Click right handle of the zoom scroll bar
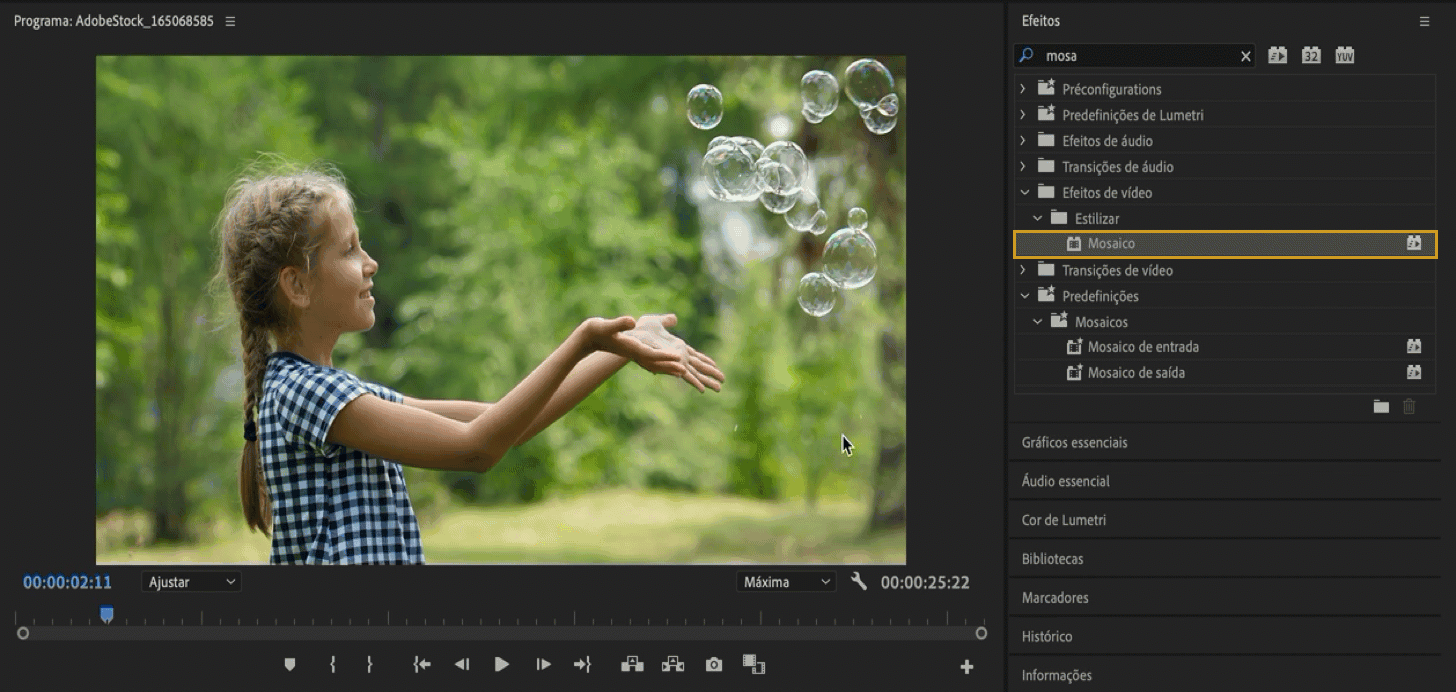The image size is (1456, 692). [981, 633]
